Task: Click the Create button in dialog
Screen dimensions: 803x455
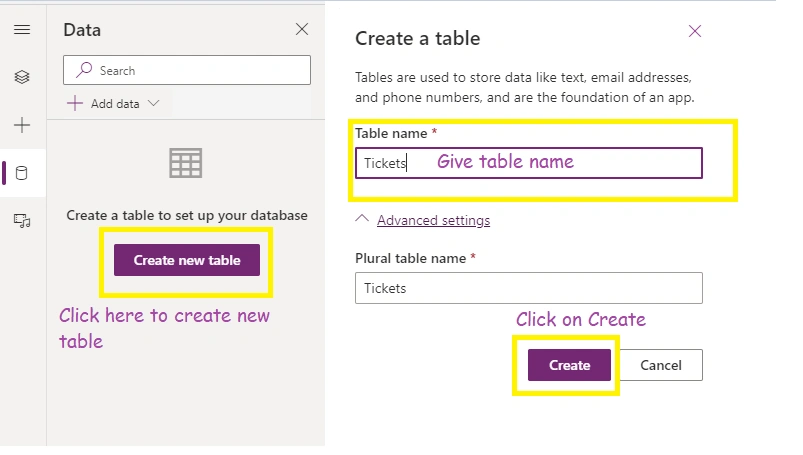Action: 569,365
